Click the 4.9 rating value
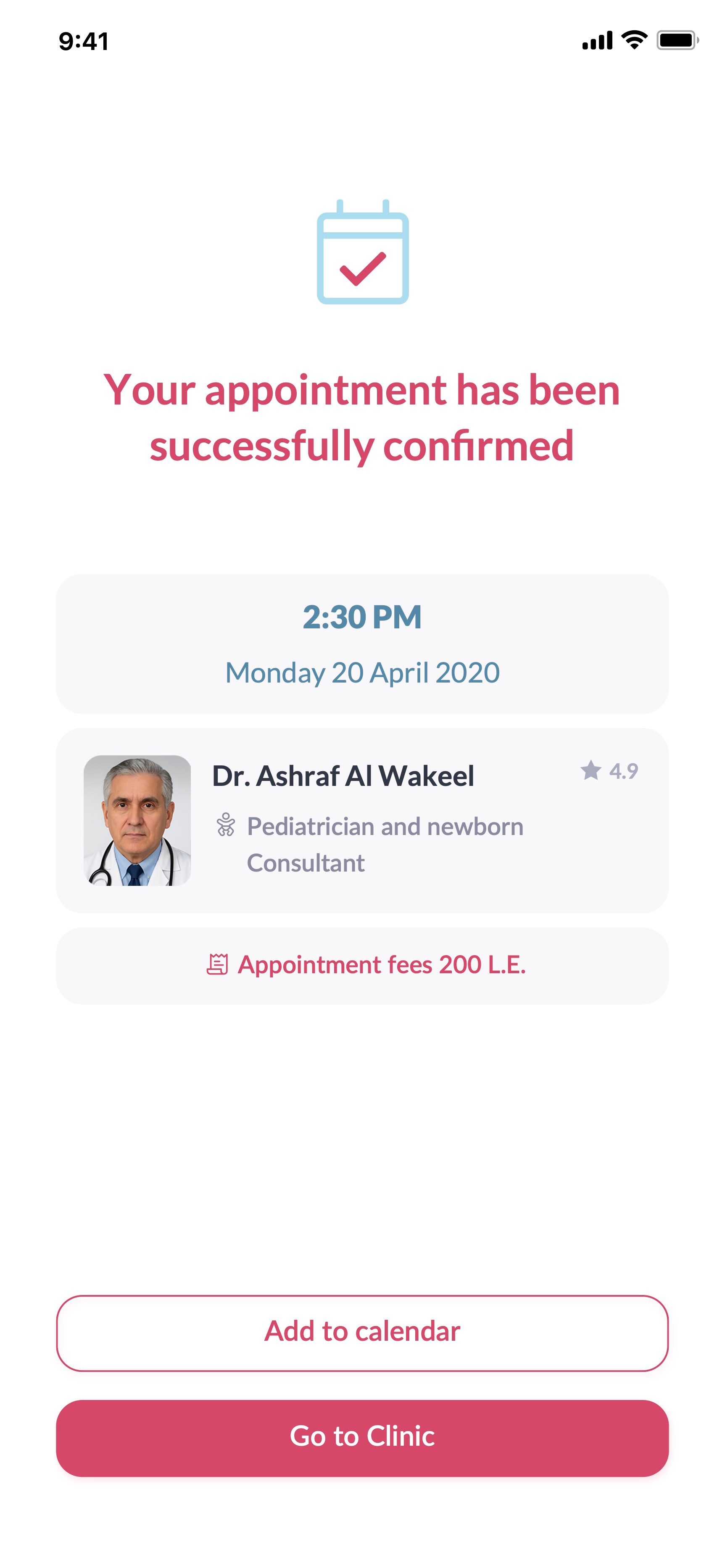Viewport: 725px width, 1568px height. 623,771
